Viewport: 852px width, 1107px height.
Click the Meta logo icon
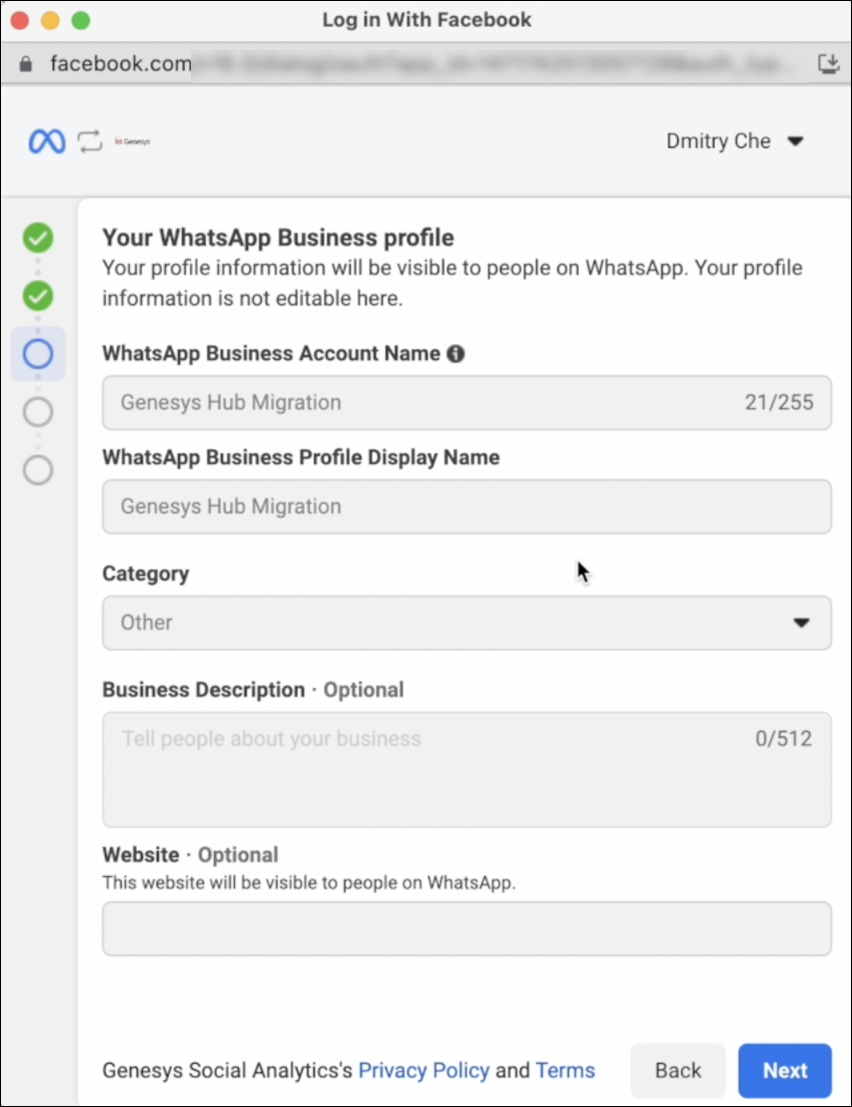(x=46, y=142)
